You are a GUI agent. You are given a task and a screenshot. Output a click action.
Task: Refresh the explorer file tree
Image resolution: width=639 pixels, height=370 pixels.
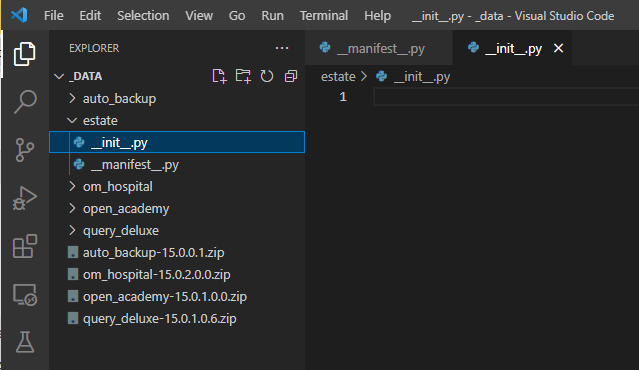coord(267,76)
